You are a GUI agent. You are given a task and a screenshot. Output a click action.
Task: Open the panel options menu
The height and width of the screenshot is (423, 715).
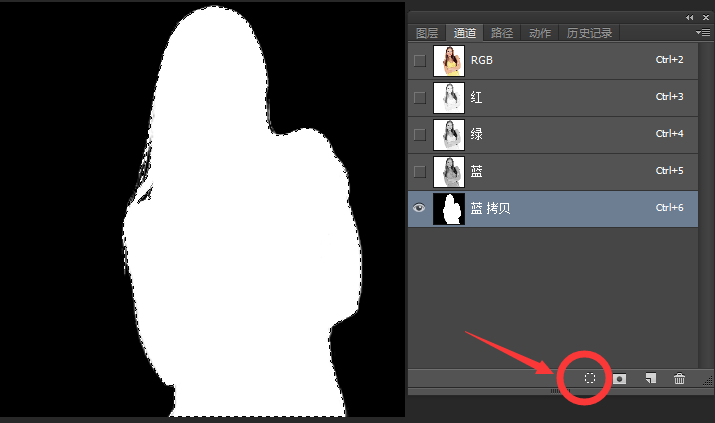tap(703, 32)
